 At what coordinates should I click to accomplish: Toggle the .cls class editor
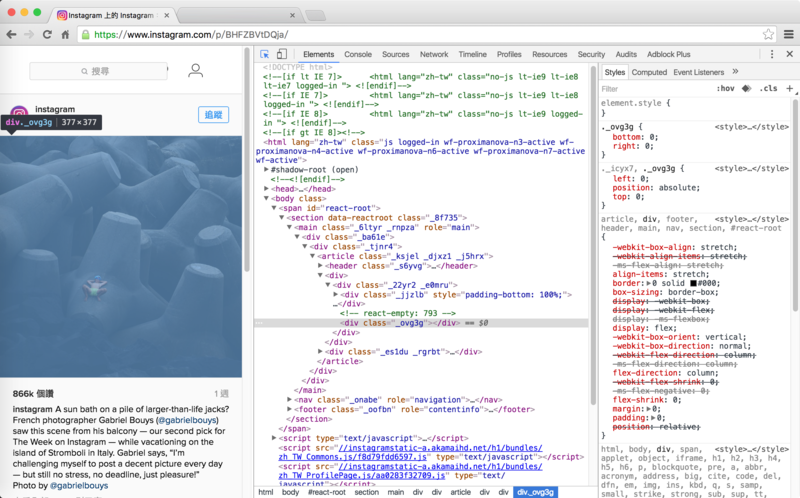(x=768, y=88)
